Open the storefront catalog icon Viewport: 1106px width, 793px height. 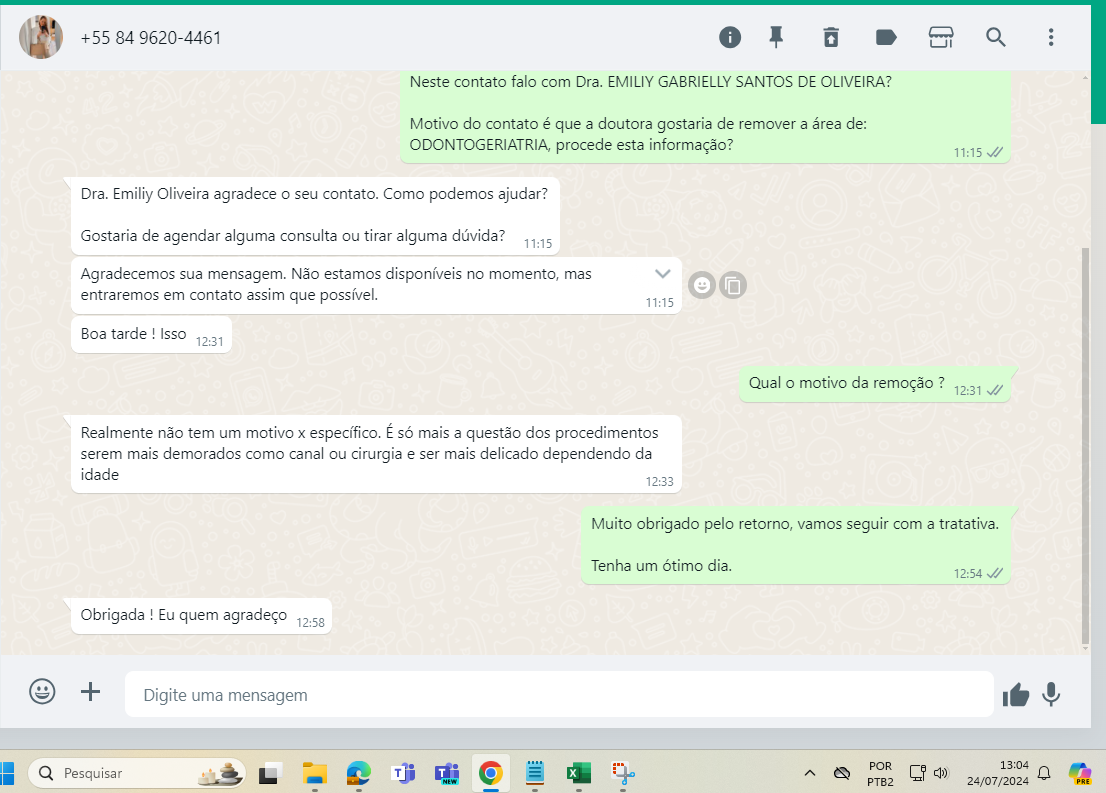(941, 37)
